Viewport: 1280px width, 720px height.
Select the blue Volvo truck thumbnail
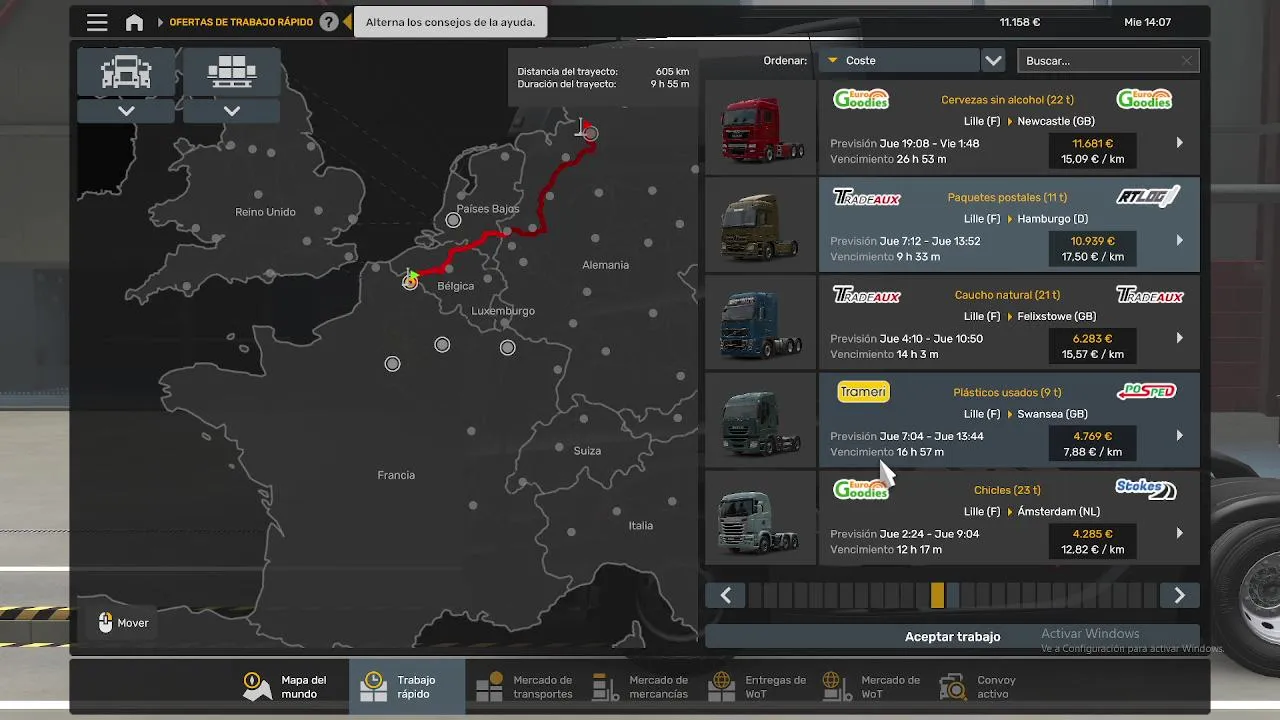pyautogui.click(x=761, y=322)
